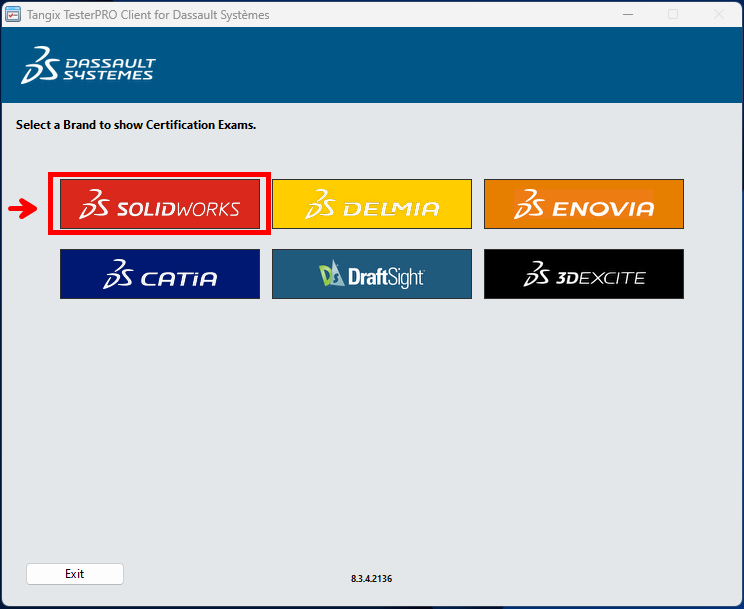Click the version number 8.3.4.2136
Viewport: 744px width, 609px height.
(371, 579)
